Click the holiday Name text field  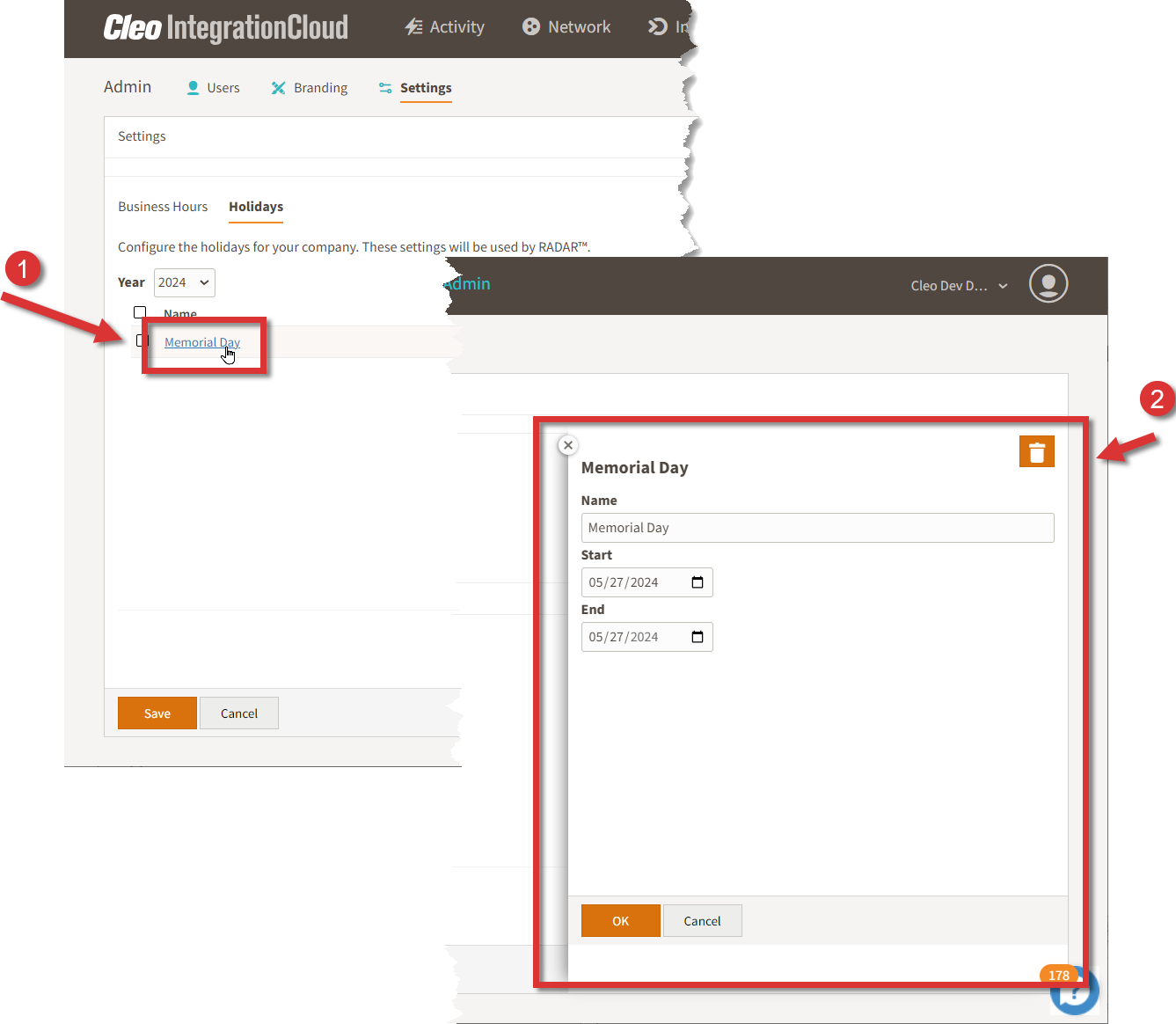(x=816, y=528)
